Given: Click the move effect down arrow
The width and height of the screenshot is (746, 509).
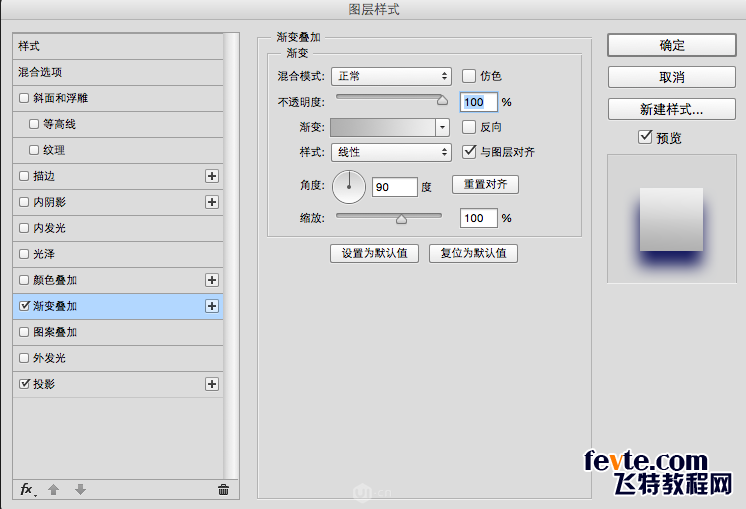Looking at the screenshot, I should pos(80,489).
